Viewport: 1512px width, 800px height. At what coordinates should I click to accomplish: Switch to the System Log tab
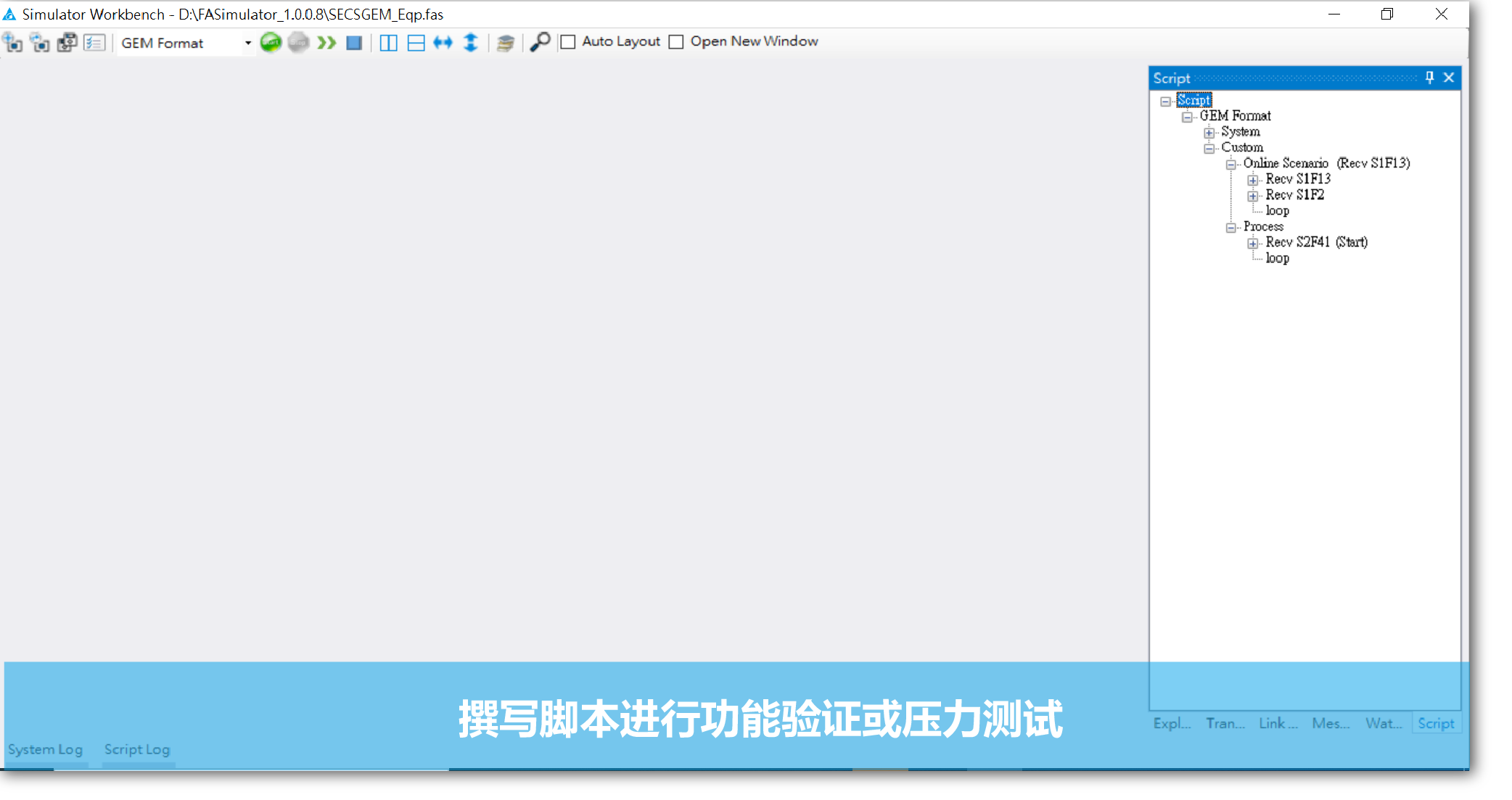point(45,749)
